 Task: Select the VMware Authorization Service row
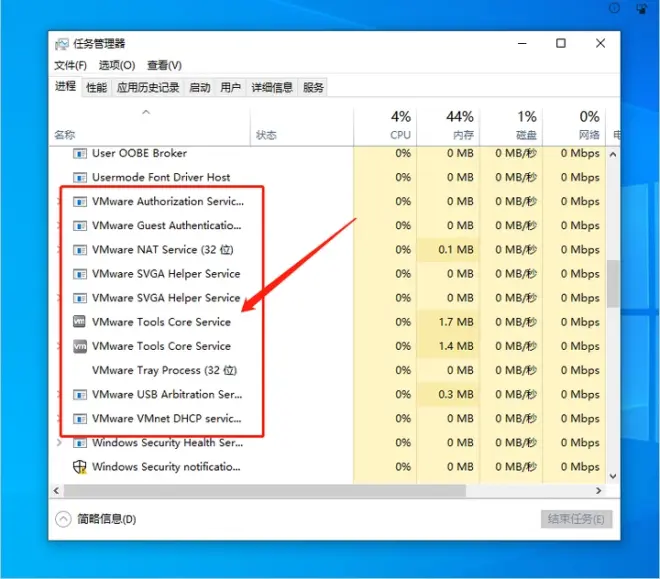coord(327,202)
